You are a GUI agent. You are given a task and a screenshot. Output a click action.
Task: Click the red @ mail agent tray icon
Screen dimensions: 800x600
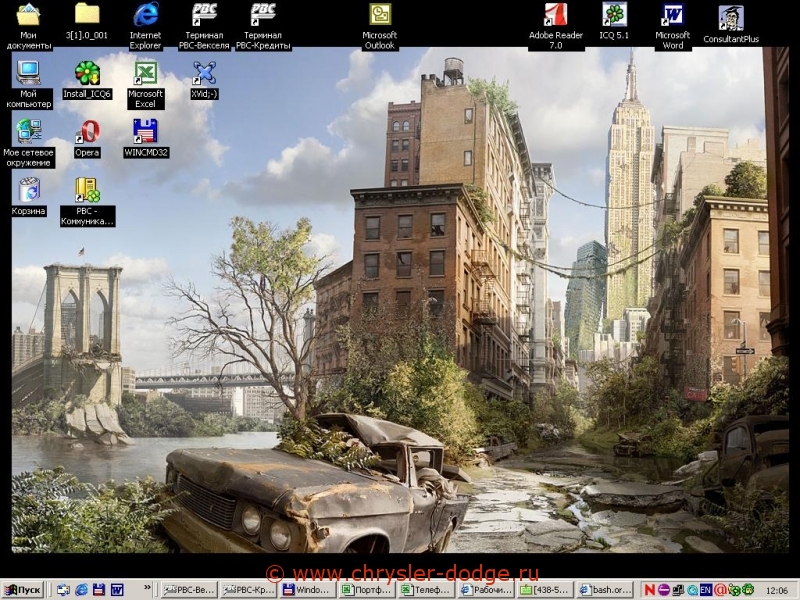point(720,590)
